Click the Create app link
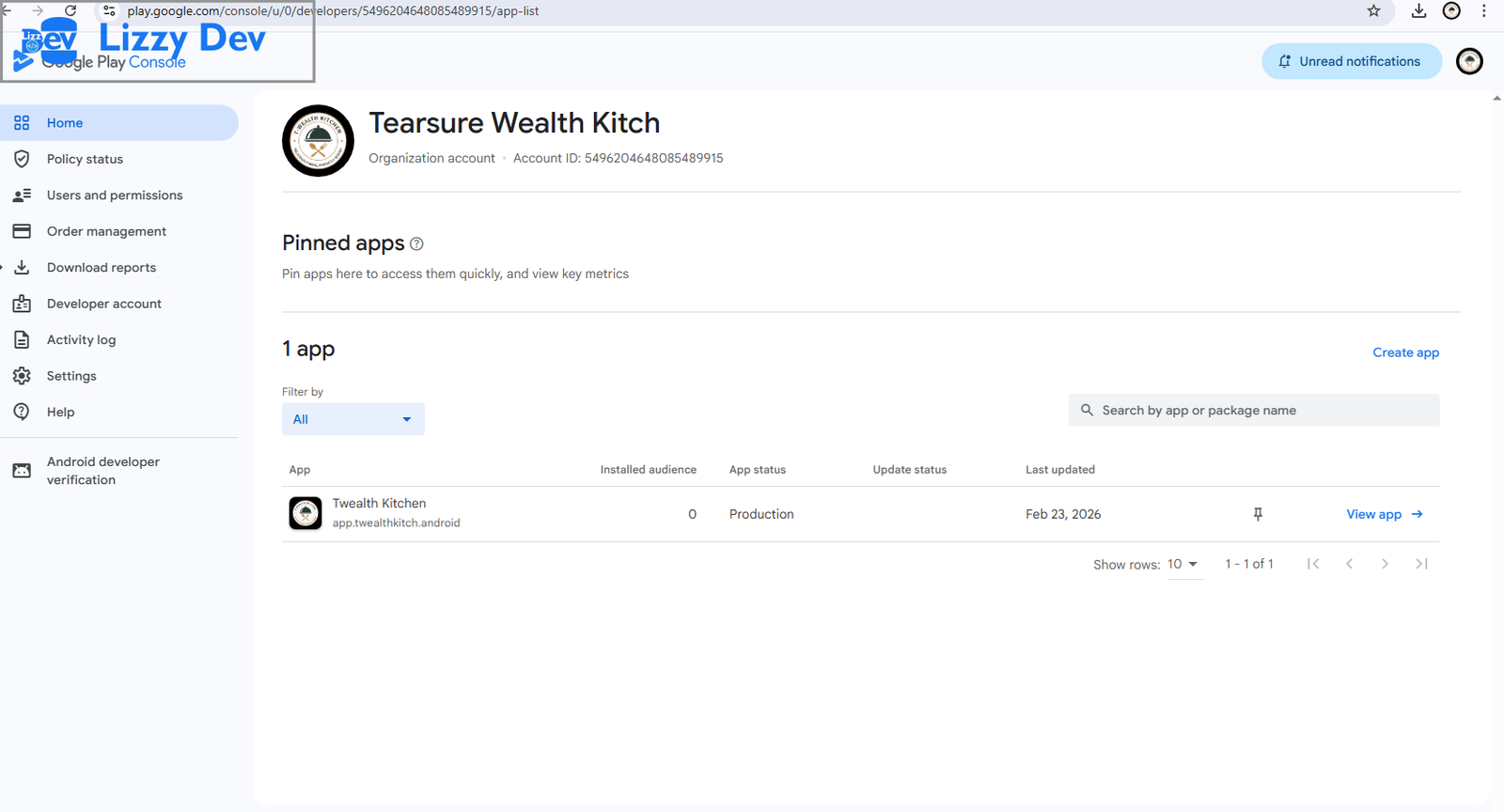Screen dimensions: 1504x812 tap(1405, 352)
